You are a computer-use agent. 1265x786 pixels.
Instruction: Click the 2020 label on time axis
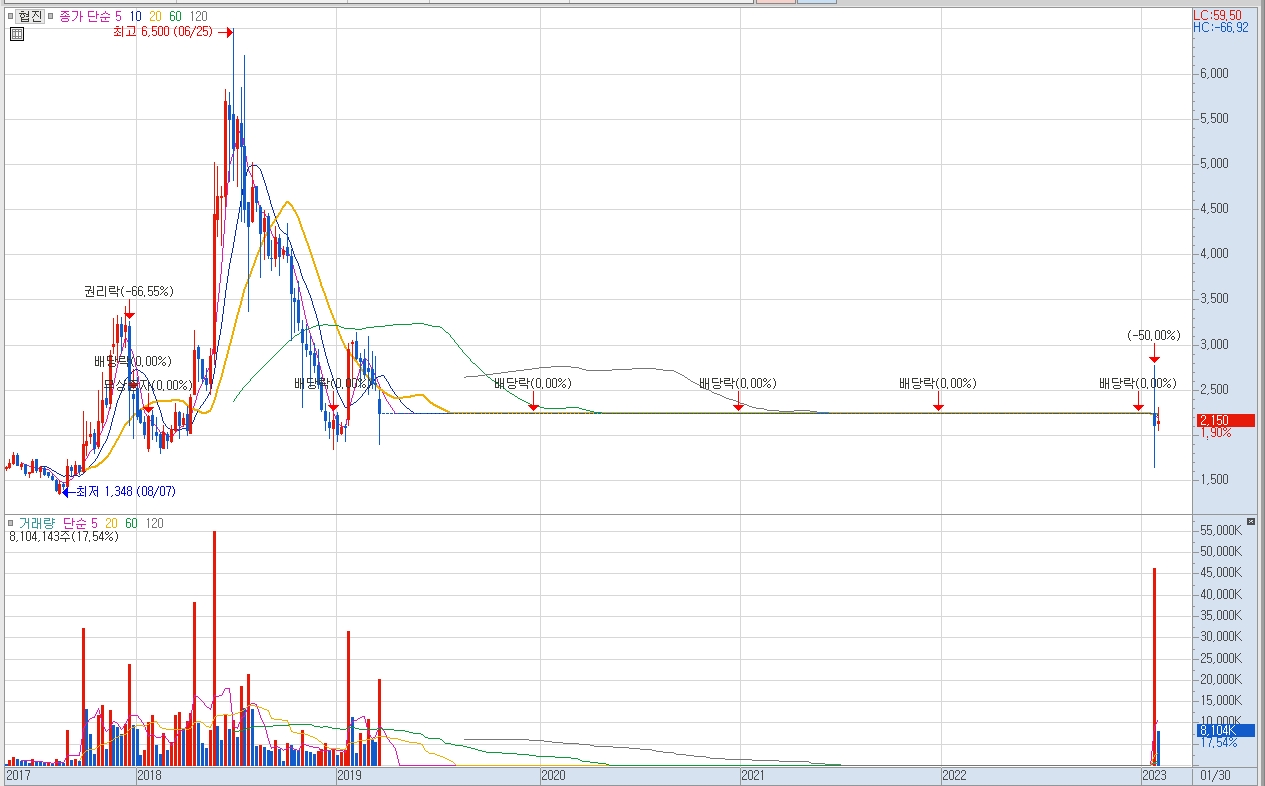tap(553, 776)
